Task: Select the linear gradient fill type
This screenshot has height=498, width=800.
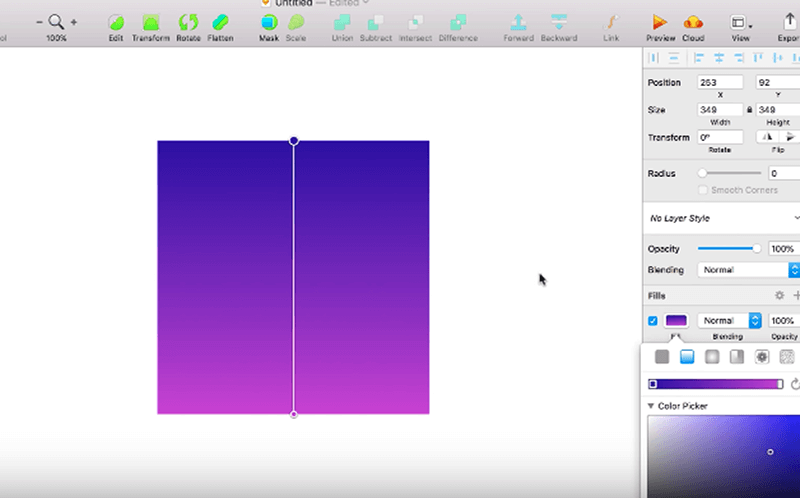Action: pyautogui.click(x=687, y=357)
